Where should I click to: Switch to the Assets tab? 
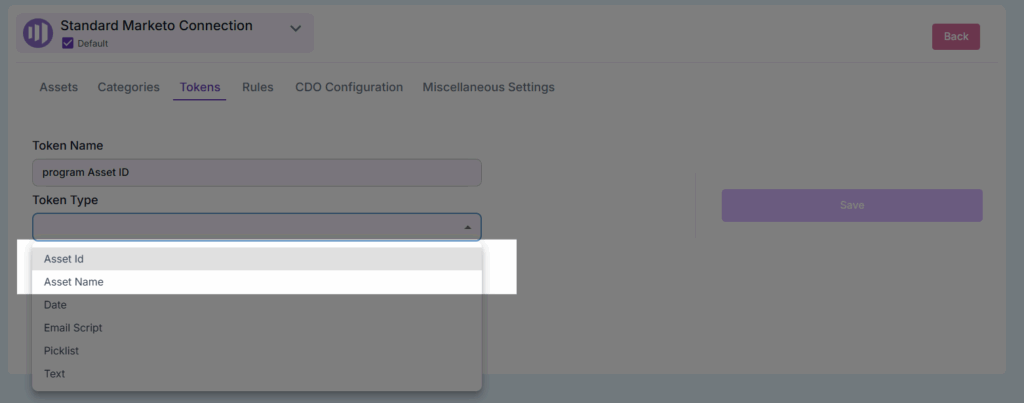[58, 87]
